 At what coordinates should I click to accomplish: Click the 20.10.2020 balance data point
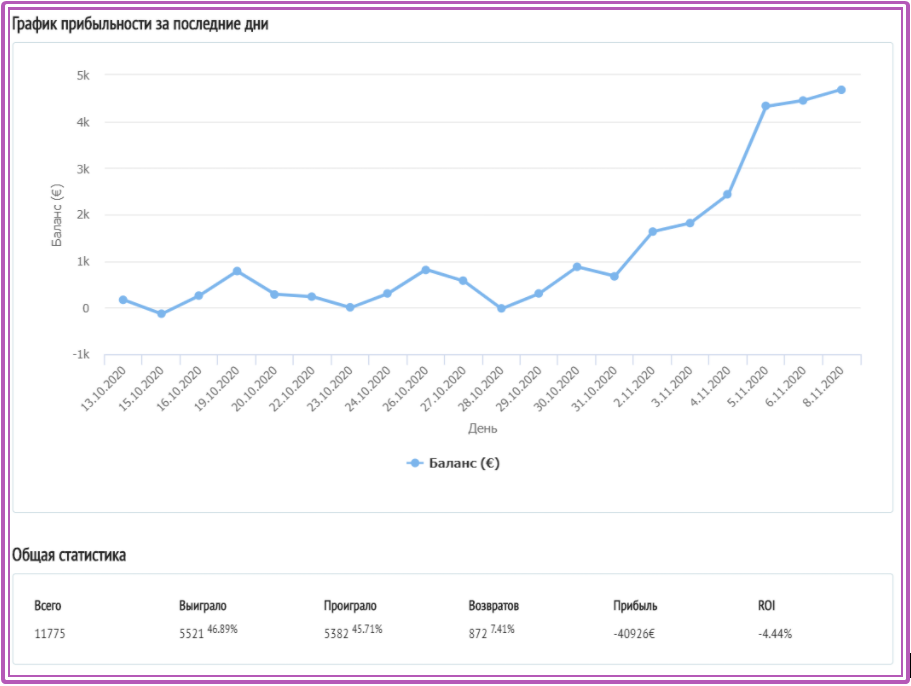tap(274, 294)
